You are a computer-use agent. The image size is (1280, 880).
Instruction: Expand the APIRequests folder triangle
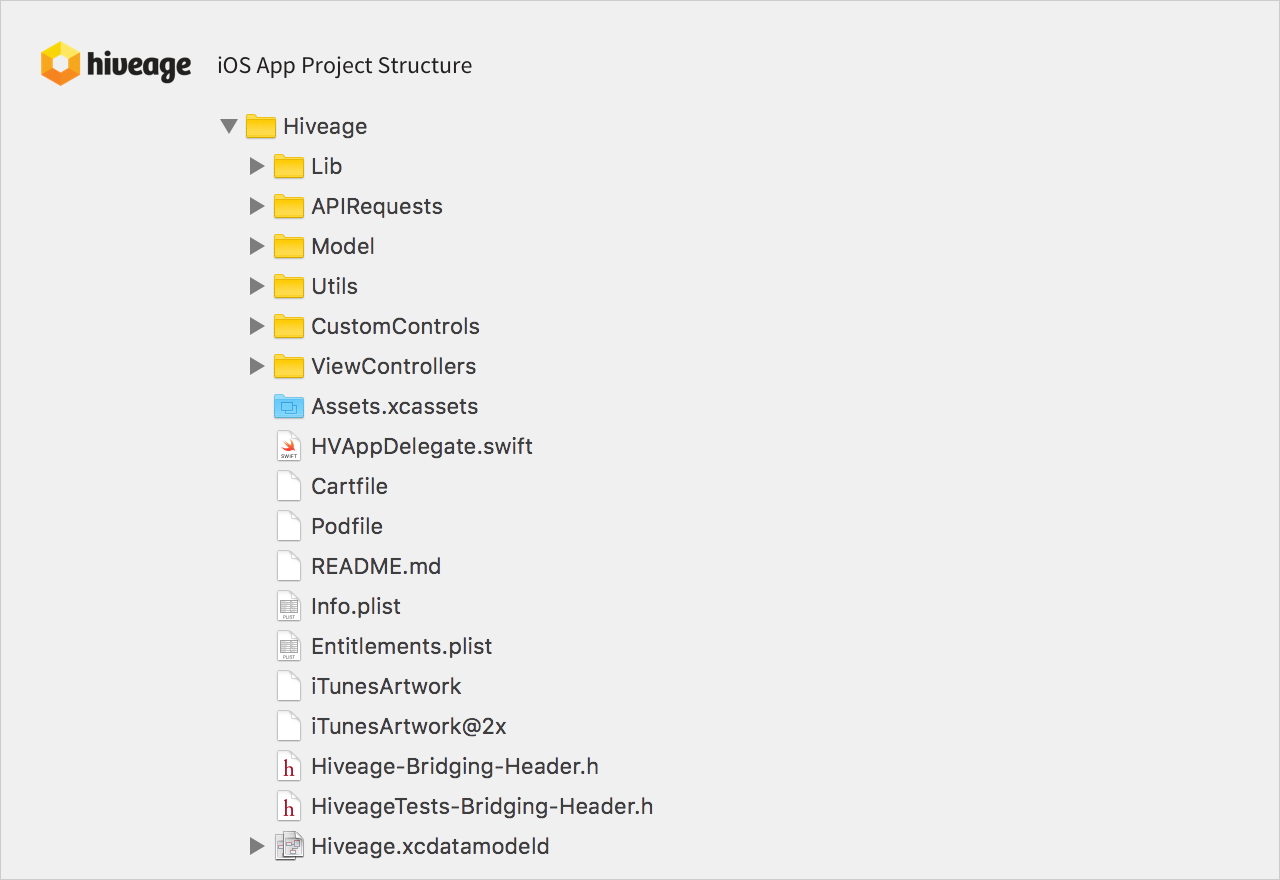coord(257,206)
